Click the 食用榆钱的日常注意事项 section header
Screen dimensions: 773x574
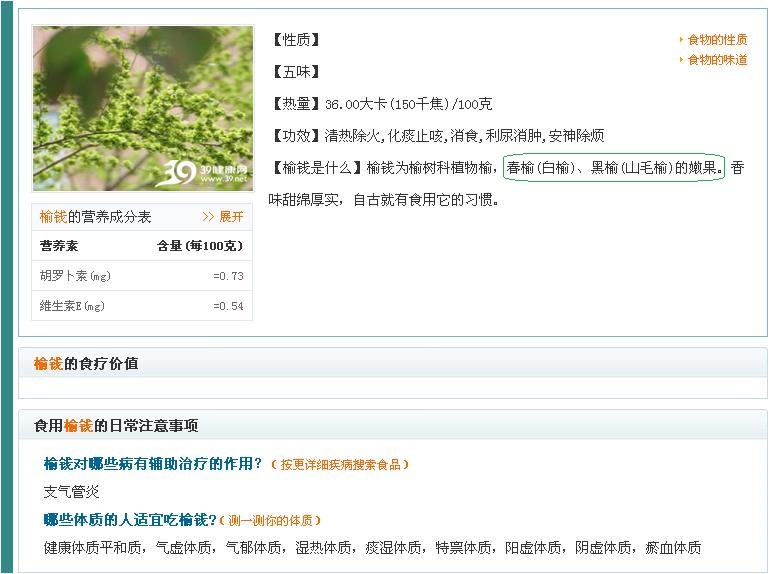[x=116, y=425]
